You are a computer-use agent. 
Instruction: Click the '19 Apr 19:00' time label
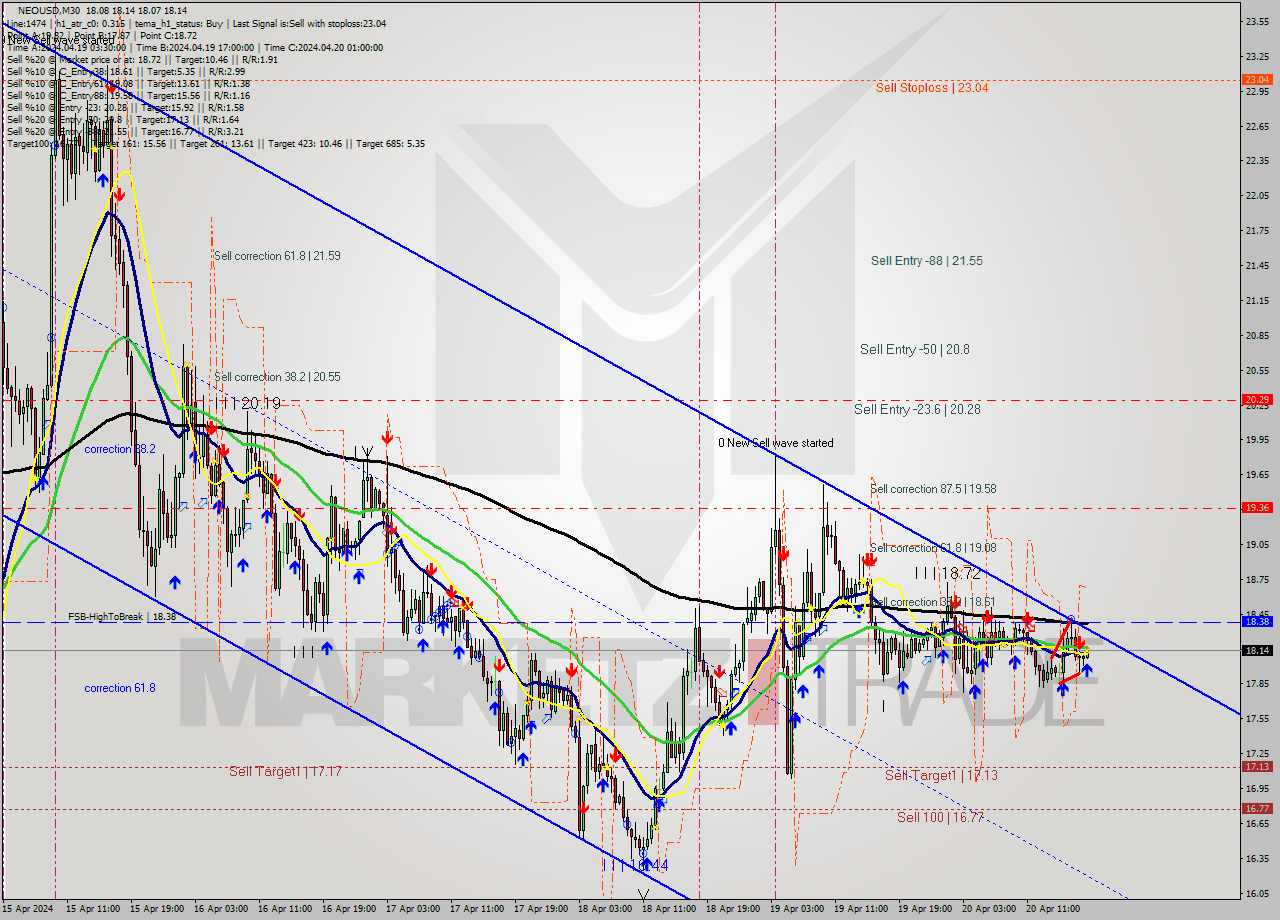(925, 909)
